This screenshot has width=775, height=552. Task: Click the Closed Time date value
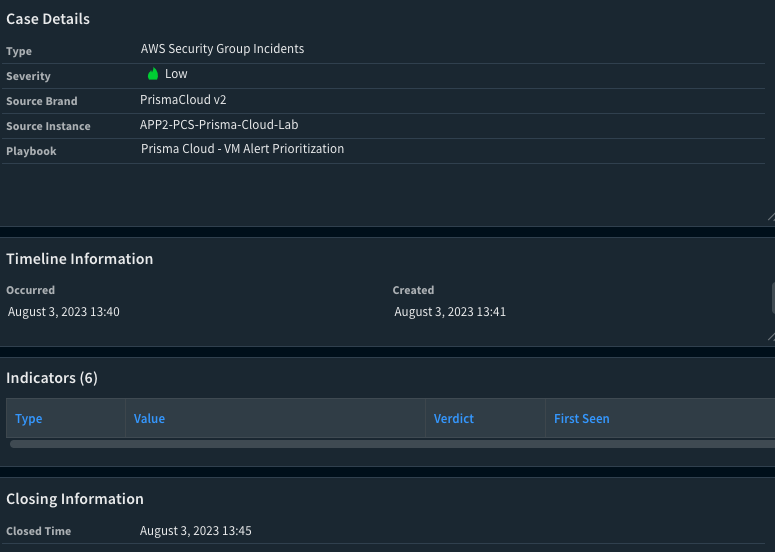[196, 530]
